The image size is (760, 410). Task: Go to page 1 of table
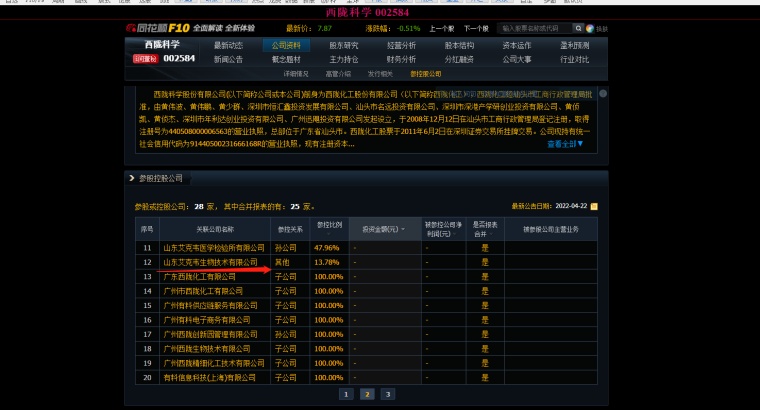(x=346, y=394)
